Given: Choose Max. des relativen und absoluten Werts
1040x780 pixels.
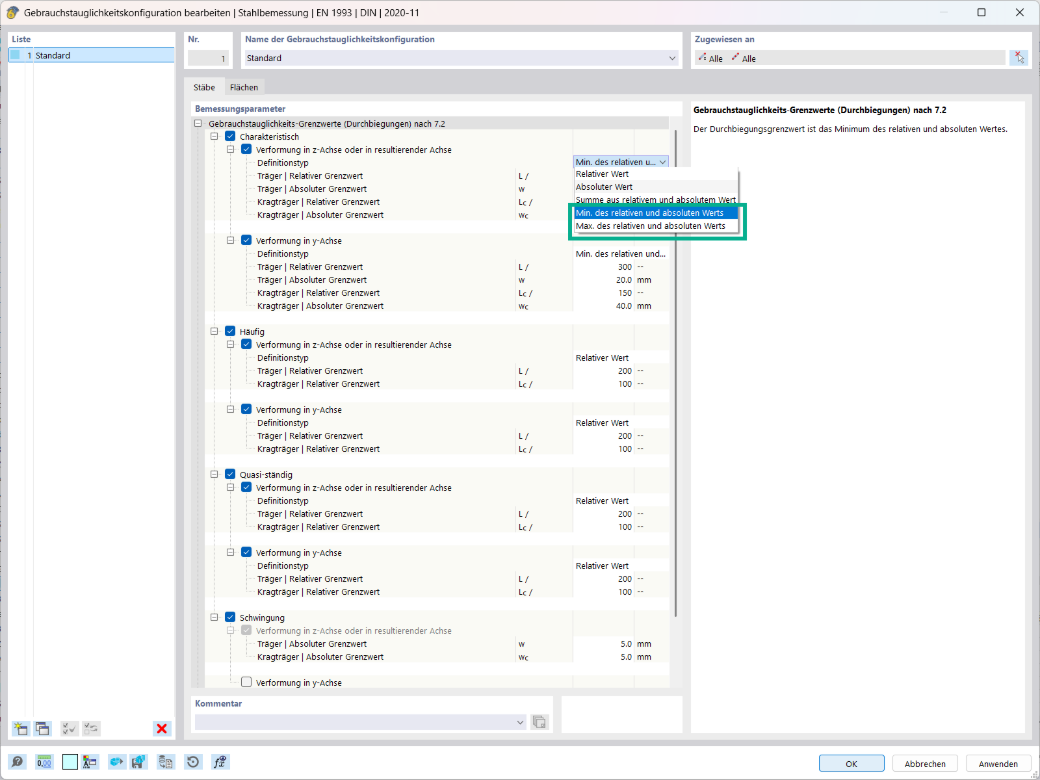Looking at the screenshot, I should tap(655, 226).
